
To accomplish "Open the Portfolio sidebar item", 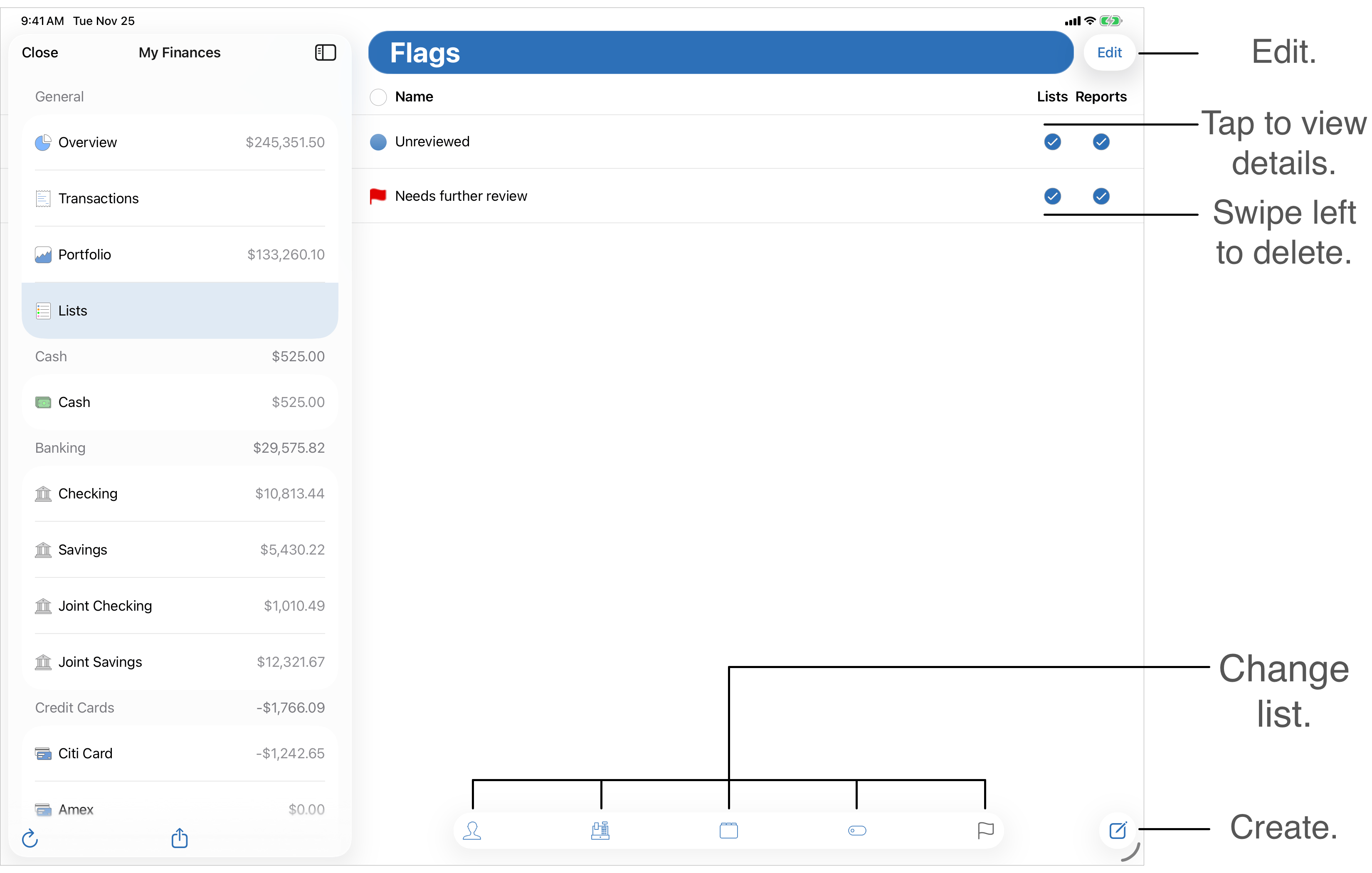I will pyautogui.click(x=85, y=254).
